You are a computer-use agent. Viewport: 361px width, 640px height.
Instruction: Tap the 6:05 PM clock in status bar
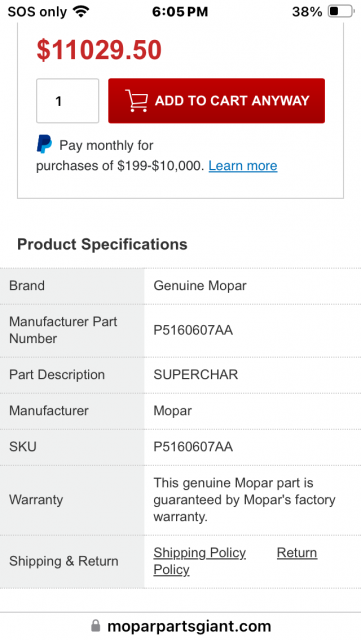pos(180,11)
